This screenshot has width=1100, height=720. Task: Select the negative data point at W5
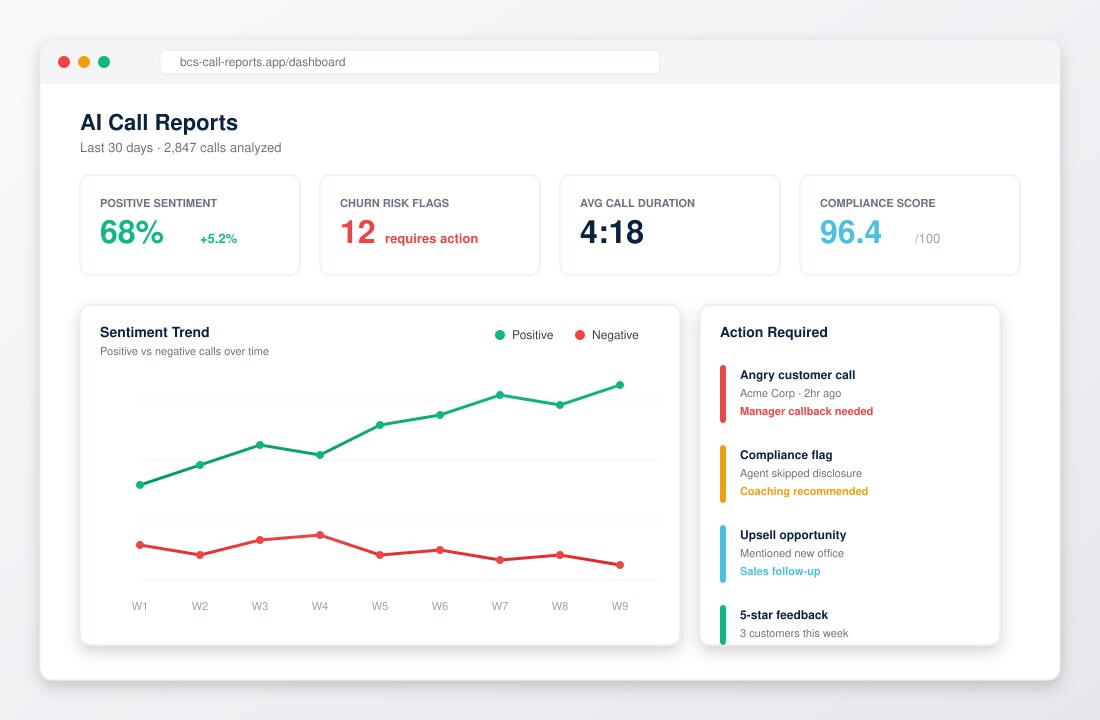380,555
